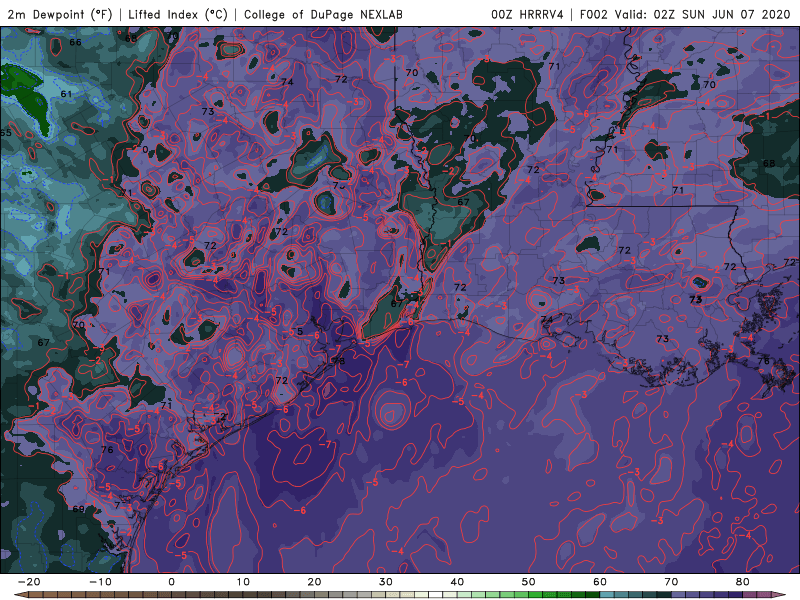Image resolution: width=800 pixels, height=600 pixels.
Task: Click the left arrow end of the color bar
Action: click(20, 595)
